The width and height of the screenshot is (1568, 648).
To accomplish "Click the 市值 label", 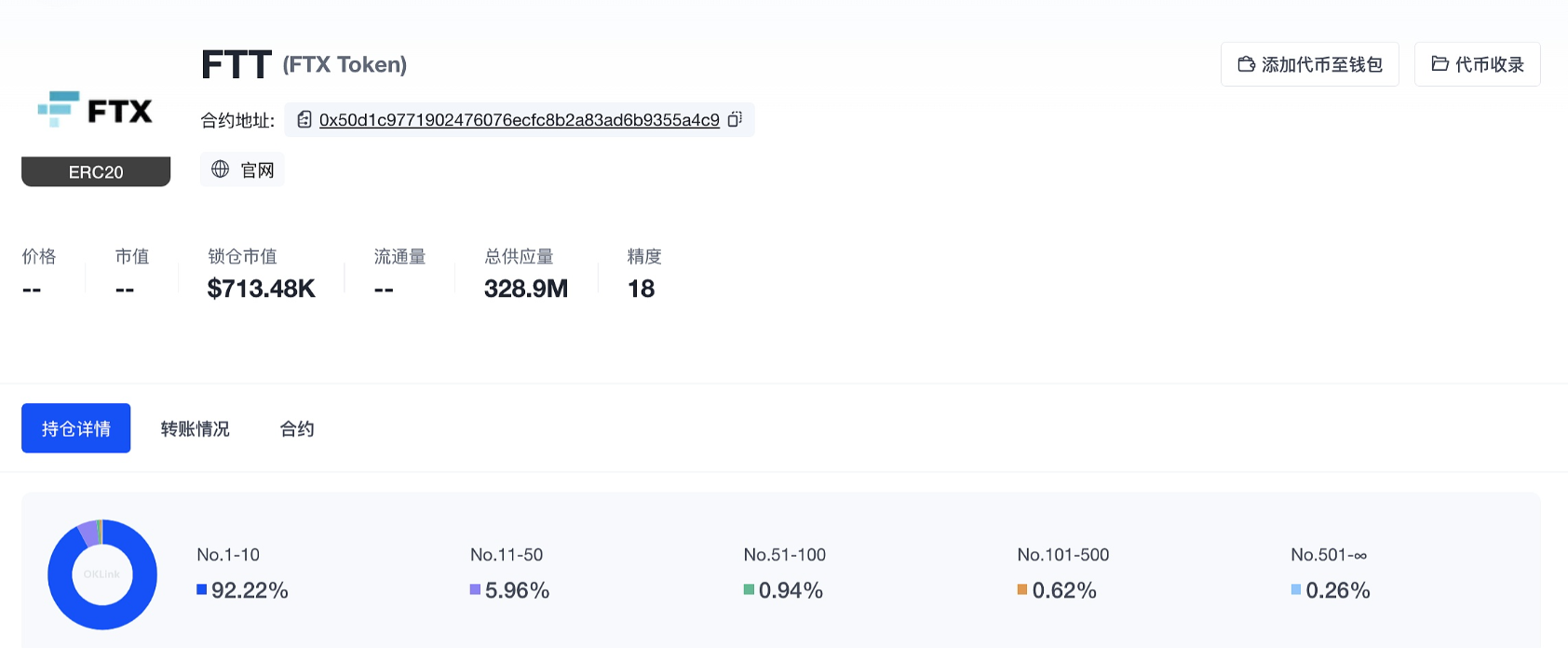I will point(132,256).
